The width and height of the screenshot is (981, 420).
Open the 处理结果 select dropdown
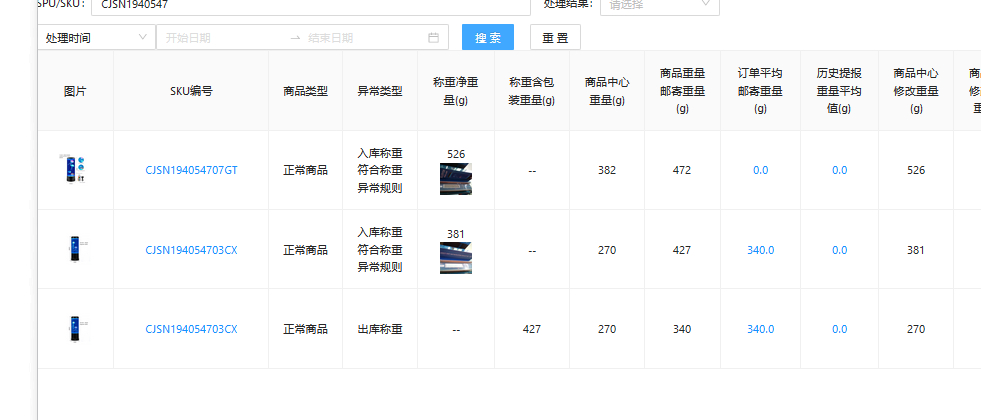pos(659,5)
